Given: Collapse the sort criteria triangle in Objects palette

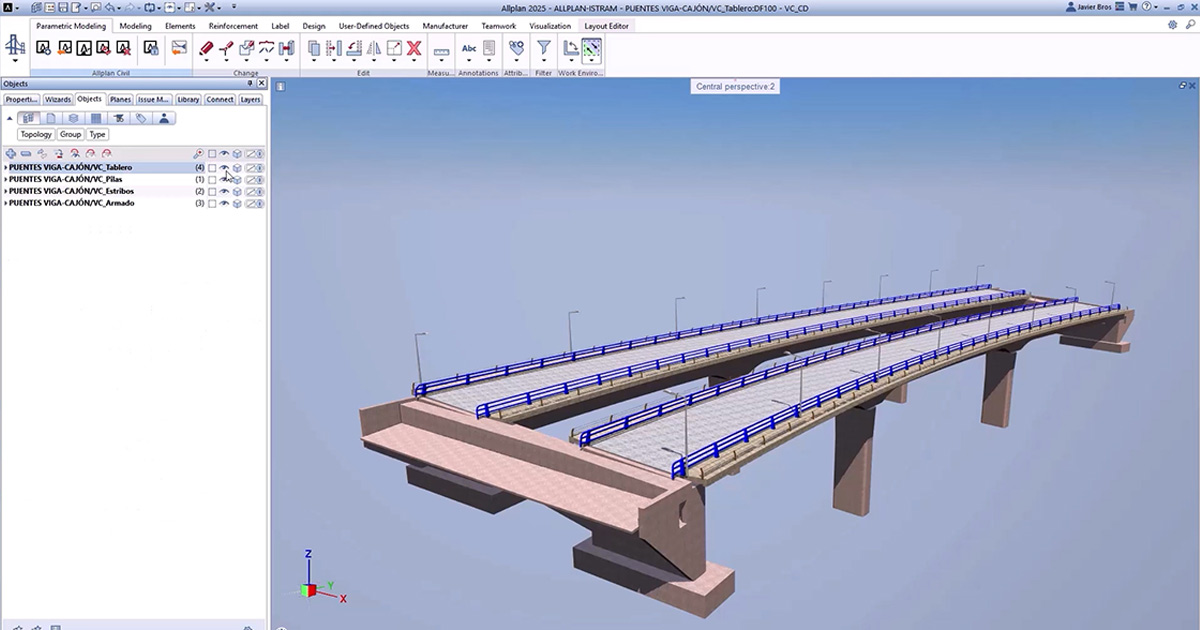Looking at the screenshot, I should pyautogui.click(x=9, y=118).
